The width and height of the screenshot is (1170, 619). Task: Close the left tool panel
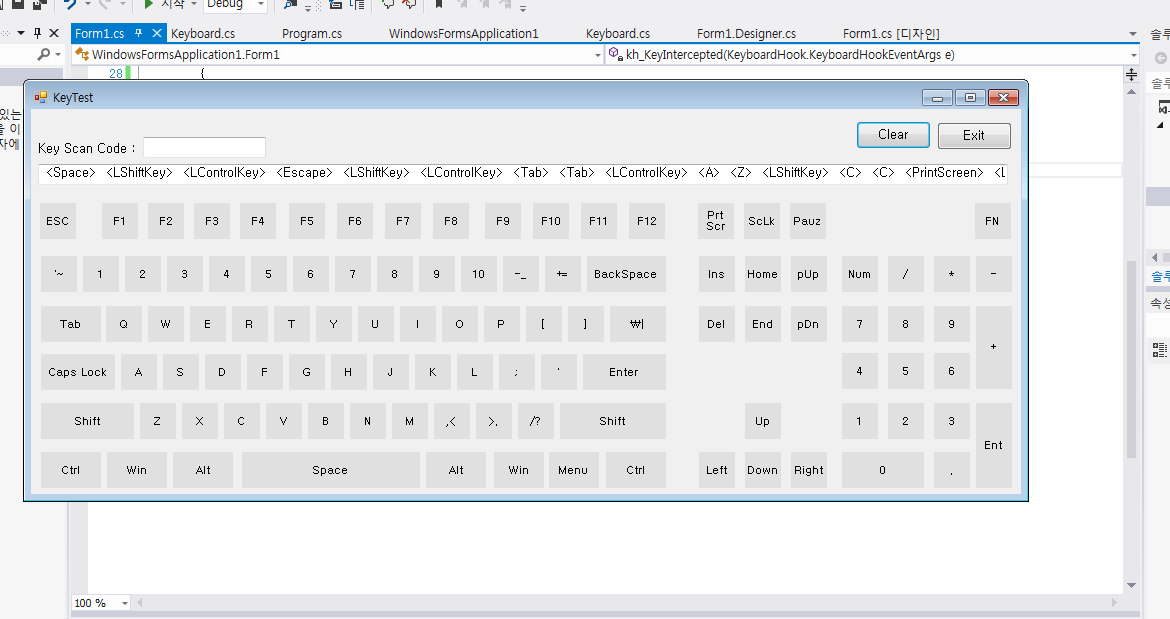point(54,33)
